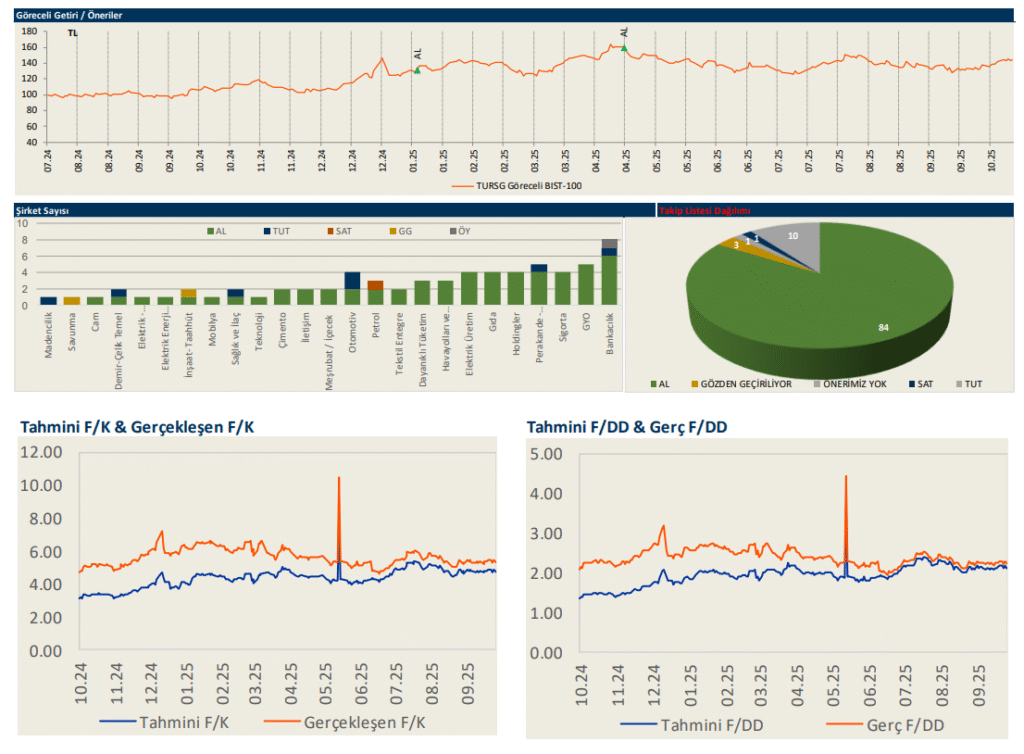This screenshot has height=754, width=1024.
Task: Click the green AL triangle at the 04.25 peak
Action: coord(624,47)
